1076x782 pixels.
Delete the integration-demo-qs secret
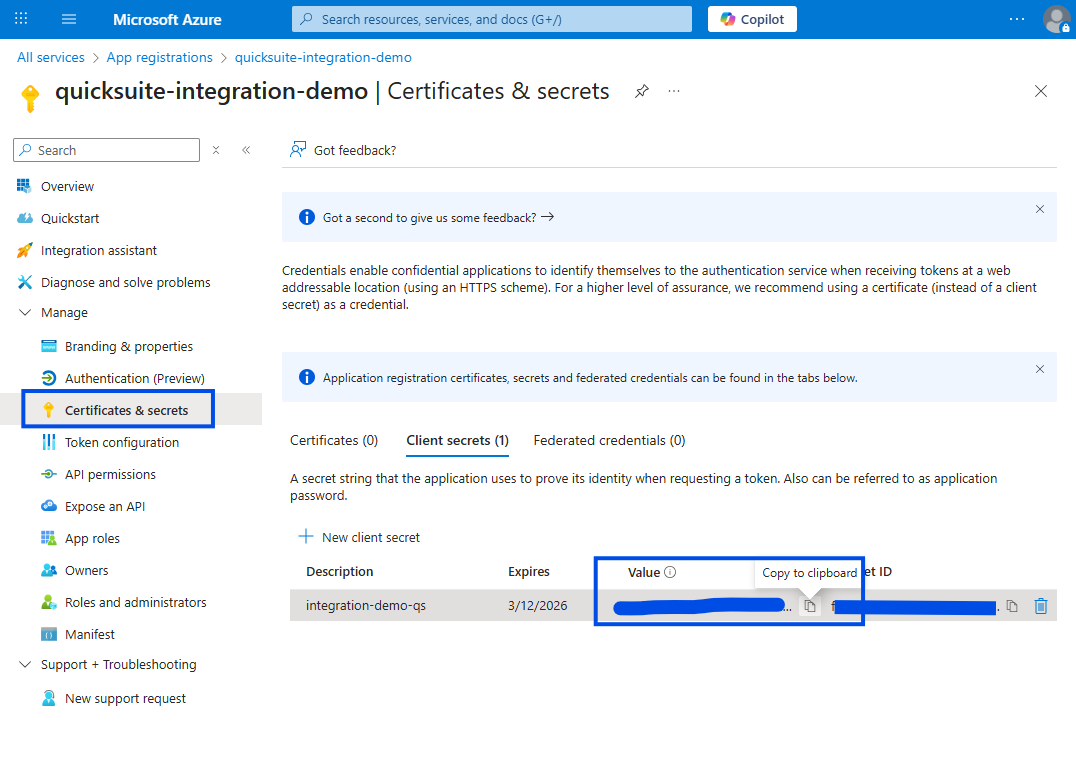click(1041, 606)
